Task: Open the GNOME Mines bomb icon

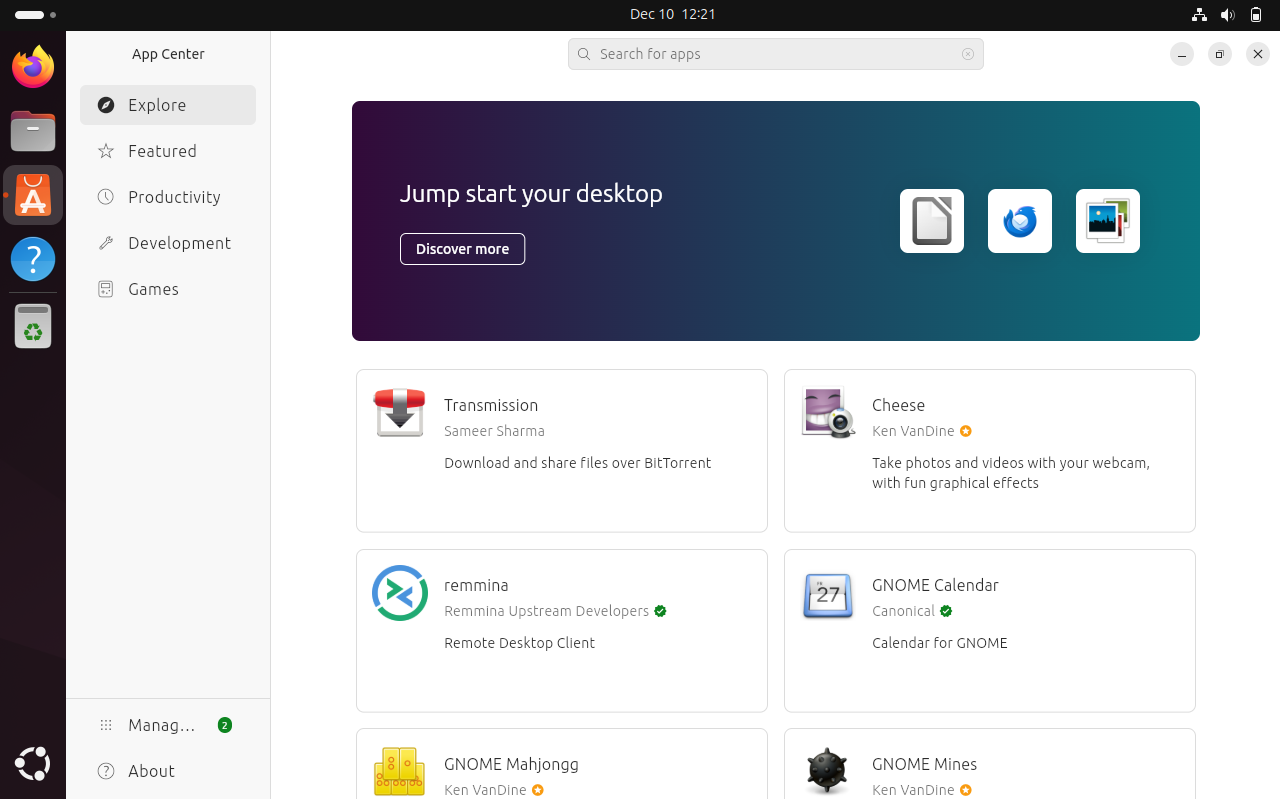Action: point(828,771)
